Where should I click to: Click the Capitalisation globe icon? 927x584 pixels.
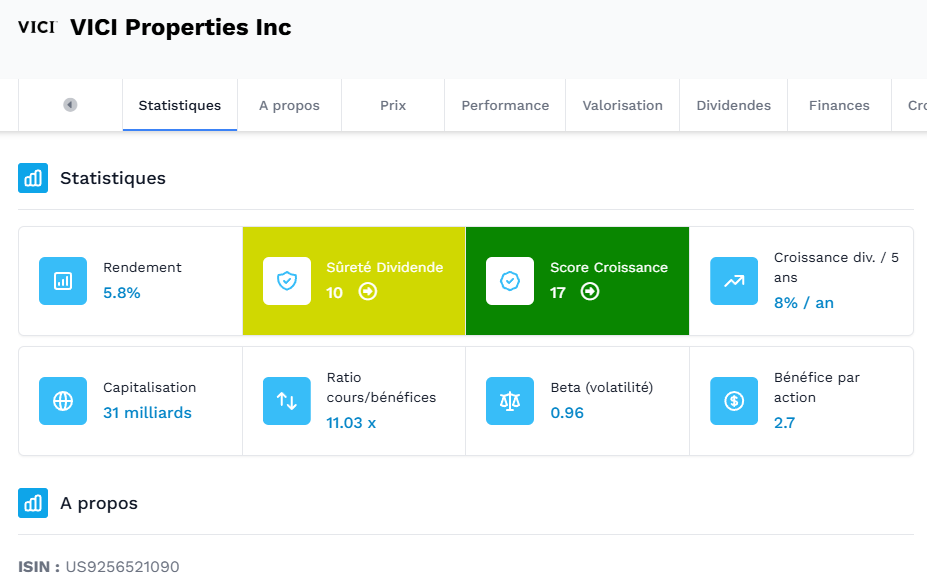coord(63,401)
